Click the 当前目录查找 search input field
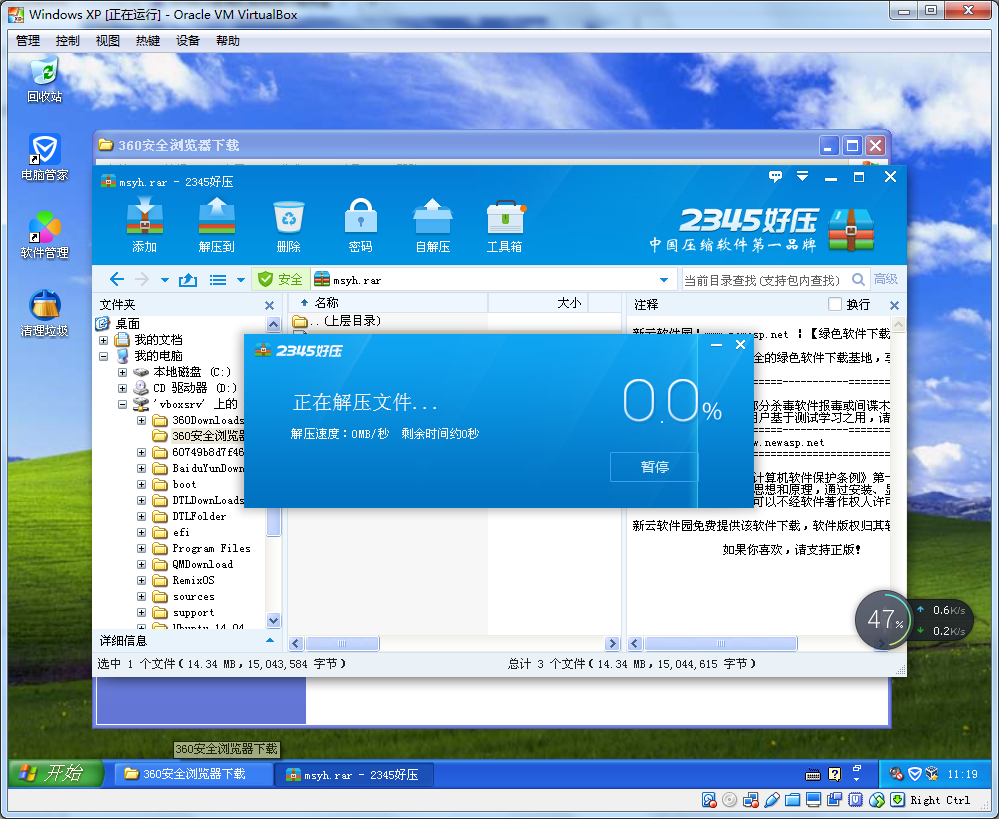This screenshot has height=819, width=999. point(766,279)
